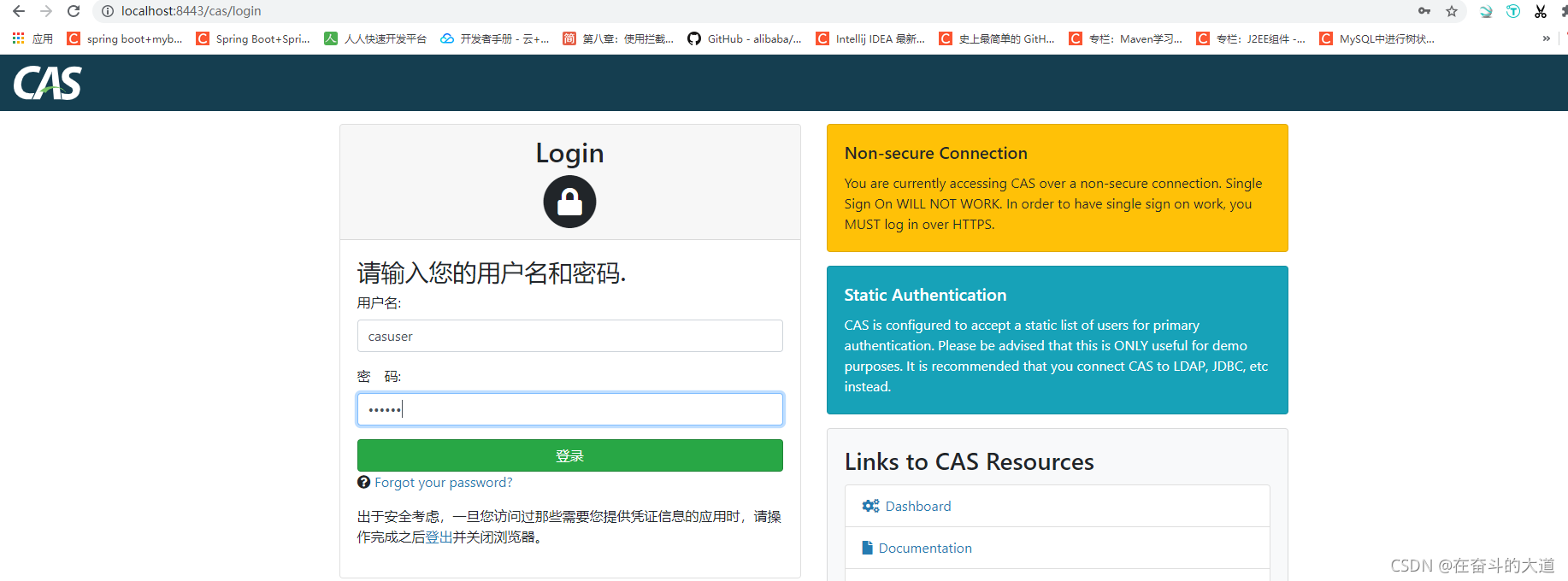Expand the bookmarks overflow chevron
Viewport: 1568px width, 581px height.
tap(1546, 38)
